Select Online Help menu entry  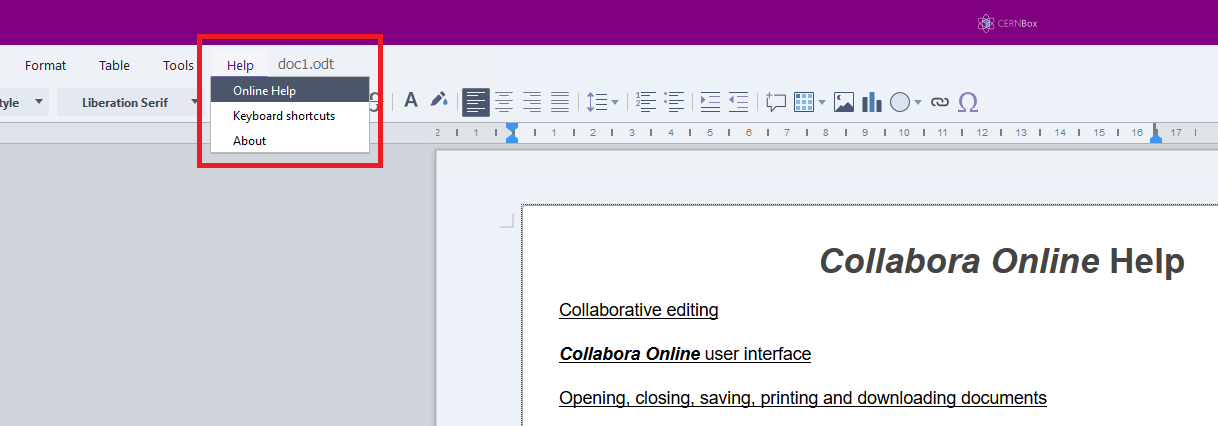click(290, 90)
